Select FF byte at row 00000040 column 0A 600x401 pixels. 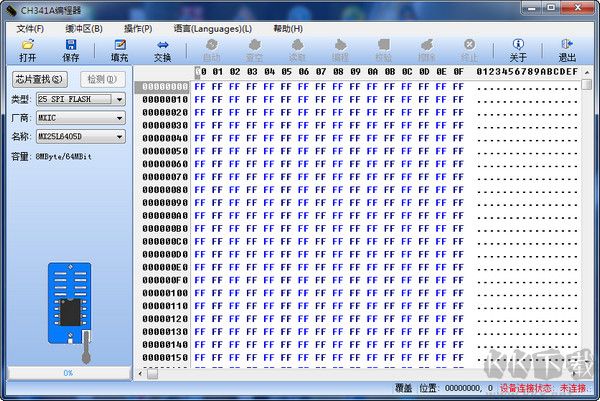coord(372,139)
